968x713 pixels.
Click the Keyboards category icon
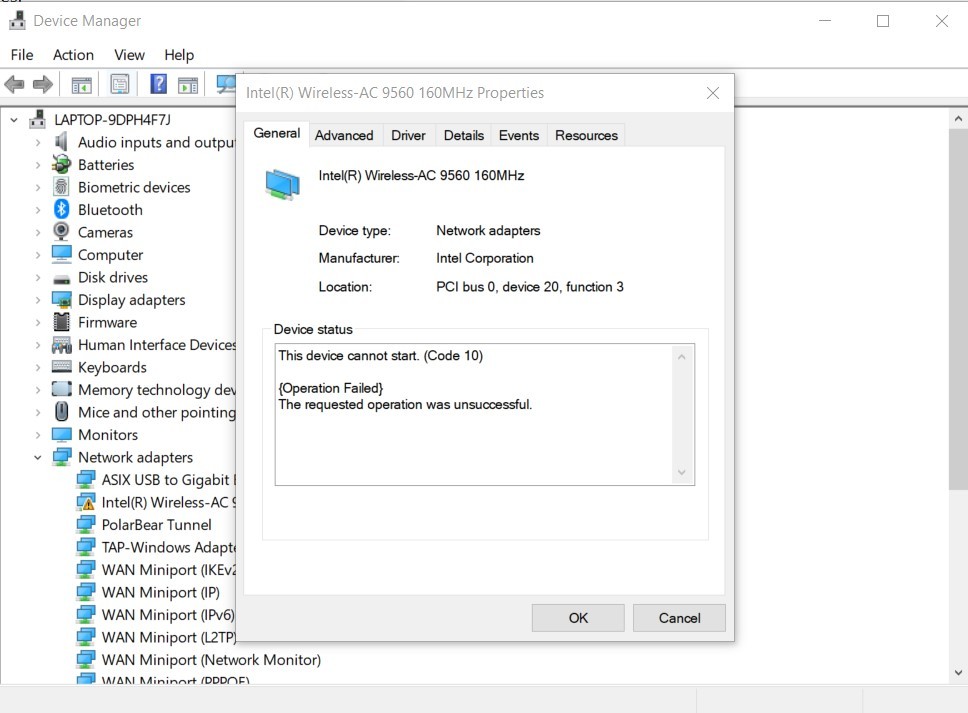(x=61, y=367)
